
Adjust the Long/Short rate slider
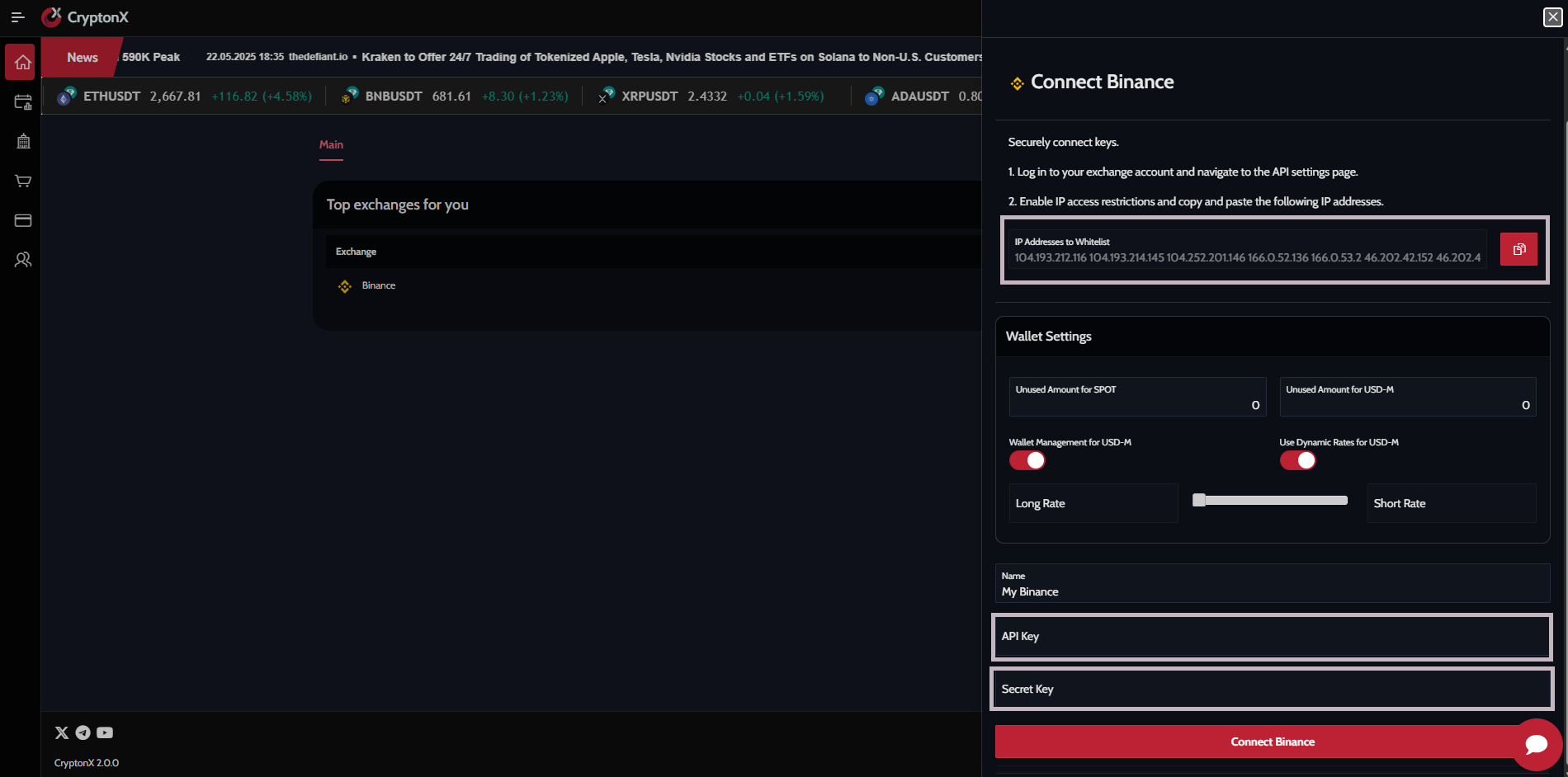(x=1269, y=501)
